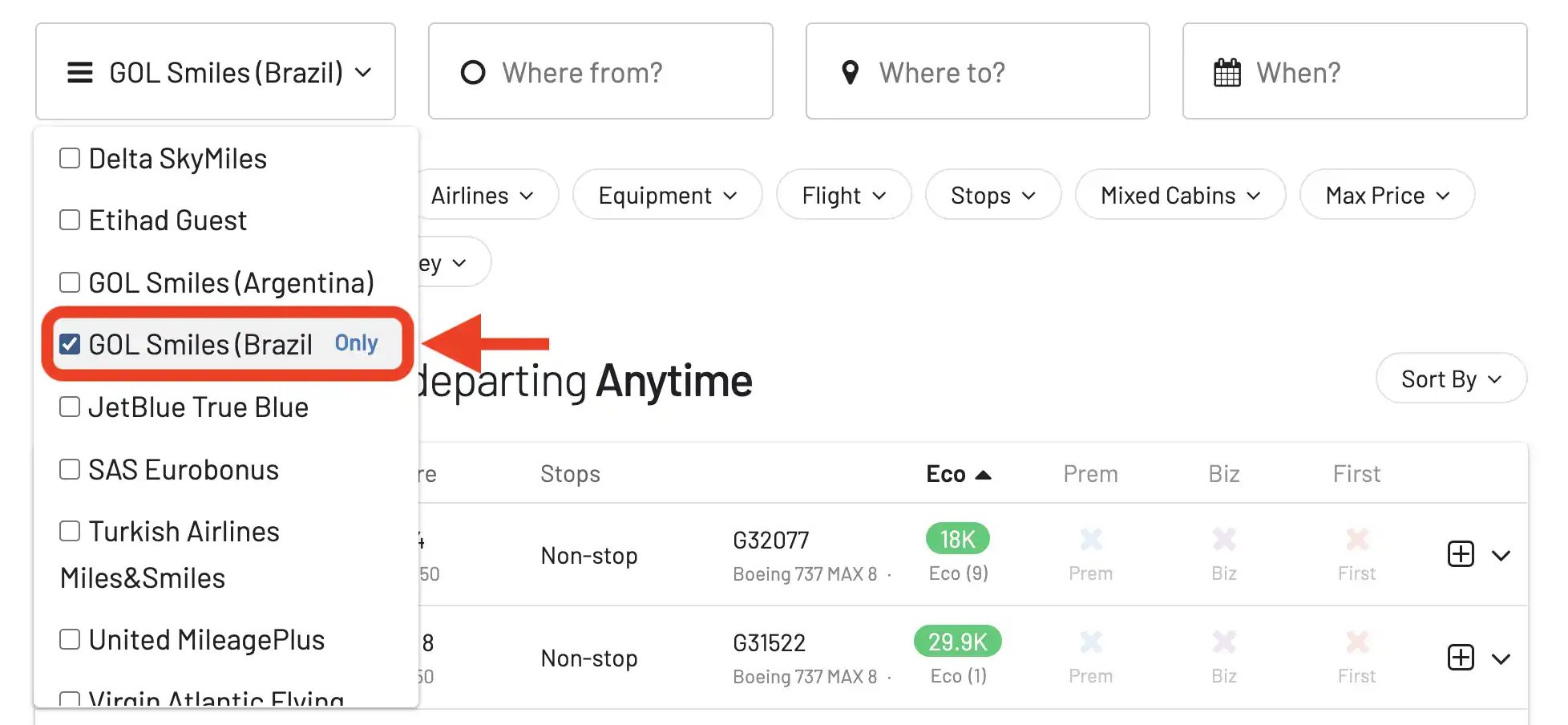This screenshot has width=1568, height=725.
Task: Click Non-stop in the G32077 row
Action: click(x=589, y=555)
